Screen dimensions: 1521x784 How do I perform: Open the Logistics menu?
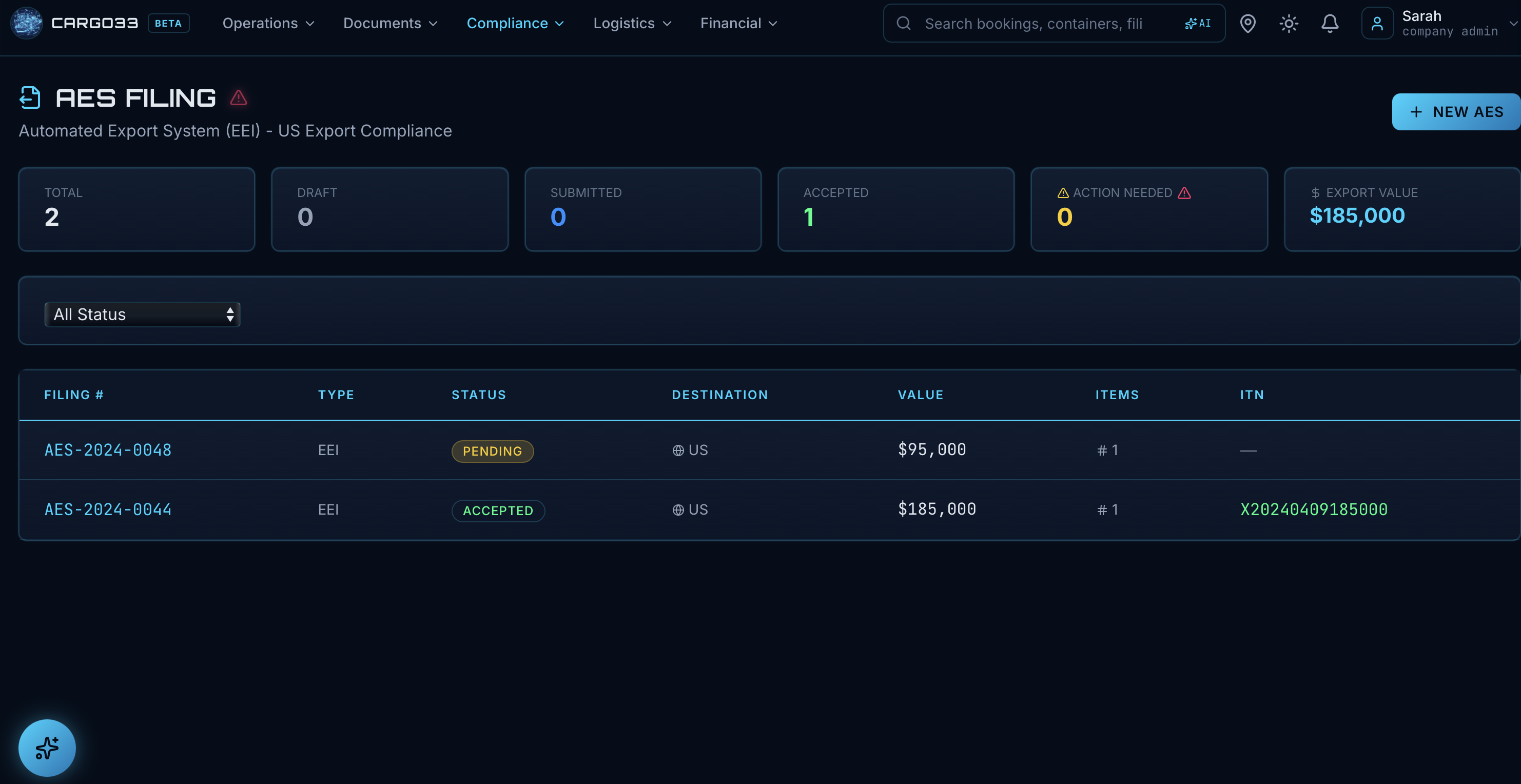[632, 24]
